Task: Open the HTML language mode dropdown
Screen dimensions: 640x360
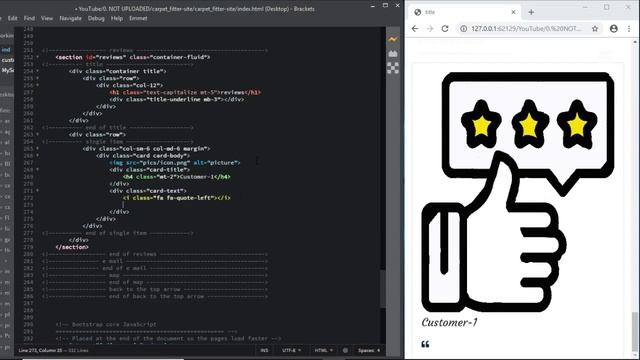Action: pyautogui.click(x=323, y=350)
